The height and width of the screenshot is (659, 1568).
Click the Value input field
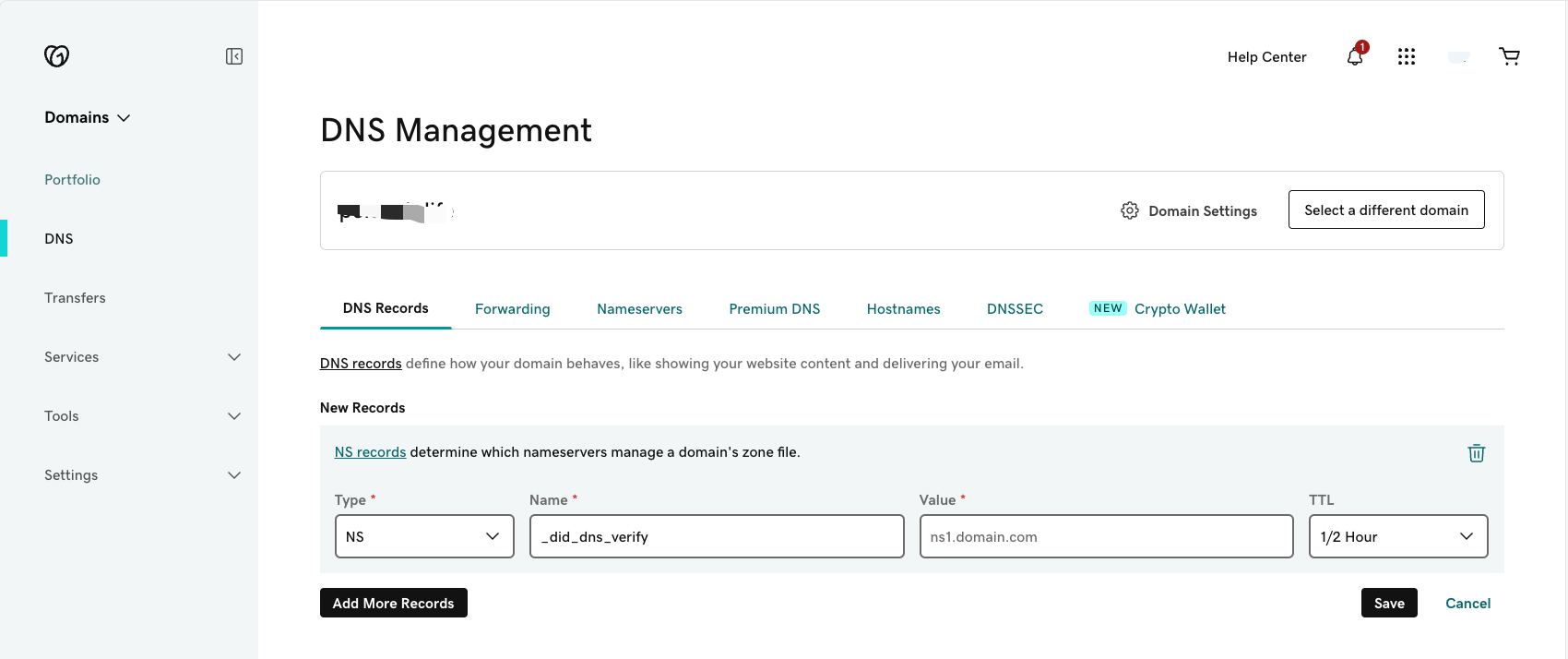point(1105,536)
